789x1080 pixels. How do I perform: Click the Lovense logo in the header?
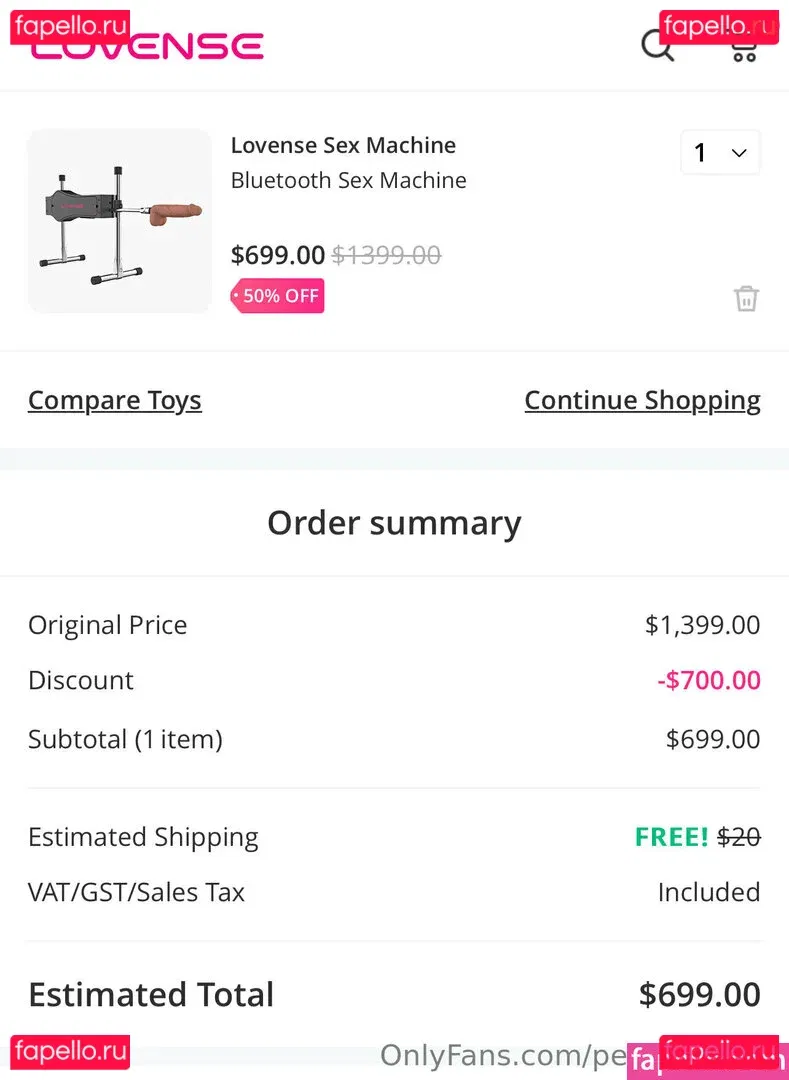(147, 47)
